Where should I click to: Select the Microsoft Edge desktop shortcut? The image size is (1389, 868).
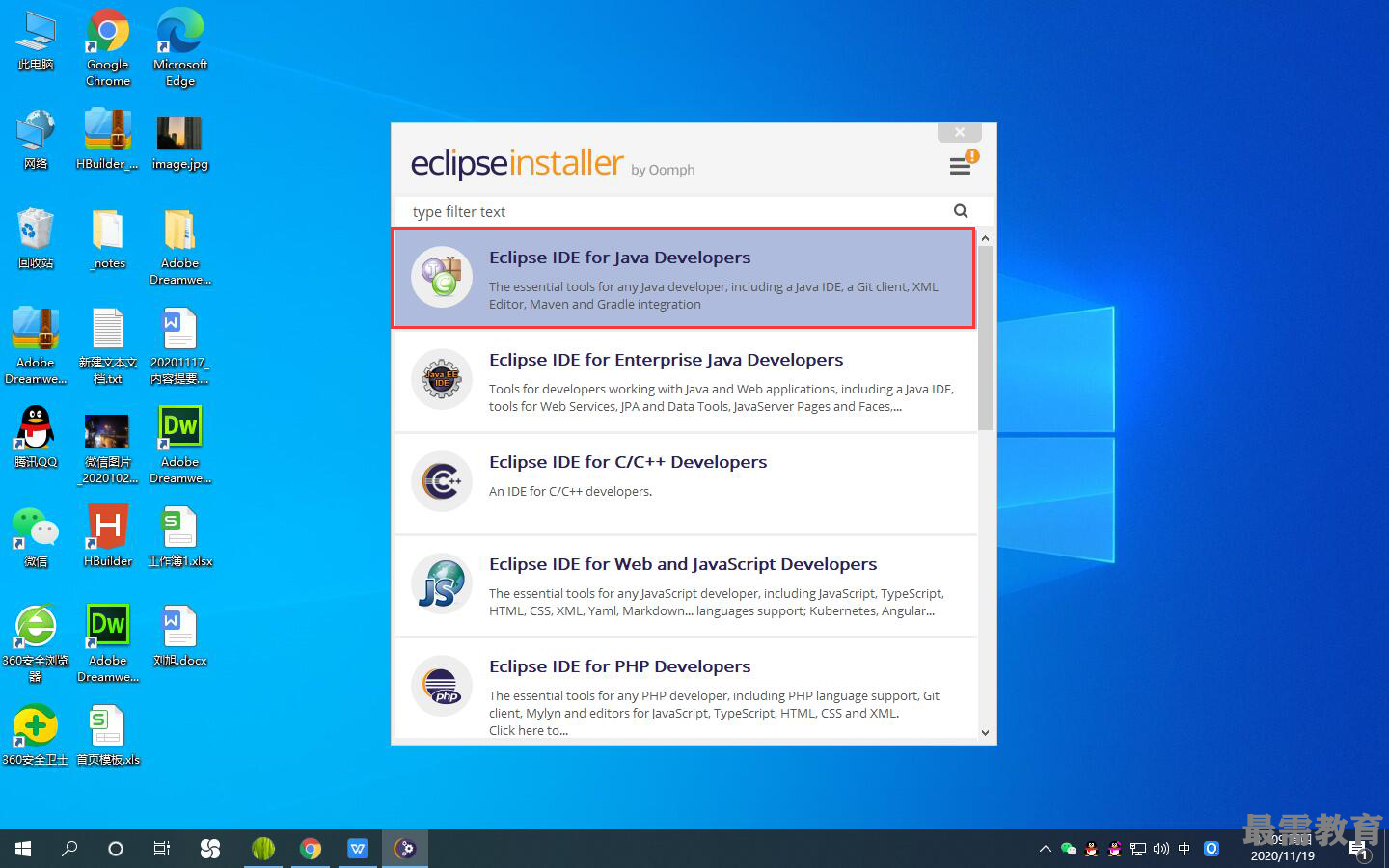click(x=180, y=48)
